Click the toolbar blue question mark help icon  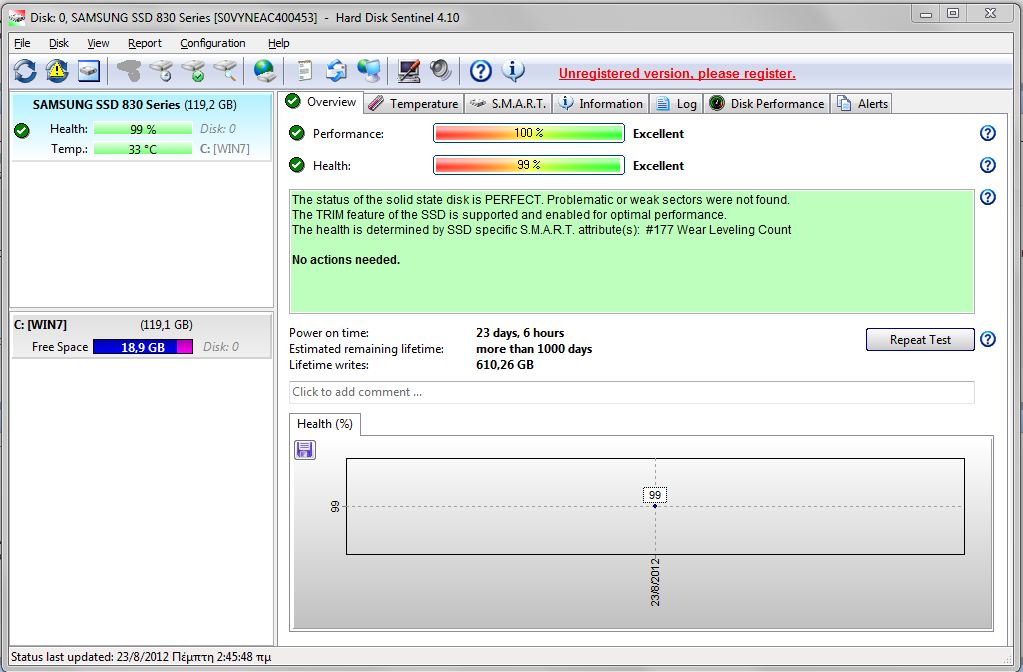click(481, 70)
